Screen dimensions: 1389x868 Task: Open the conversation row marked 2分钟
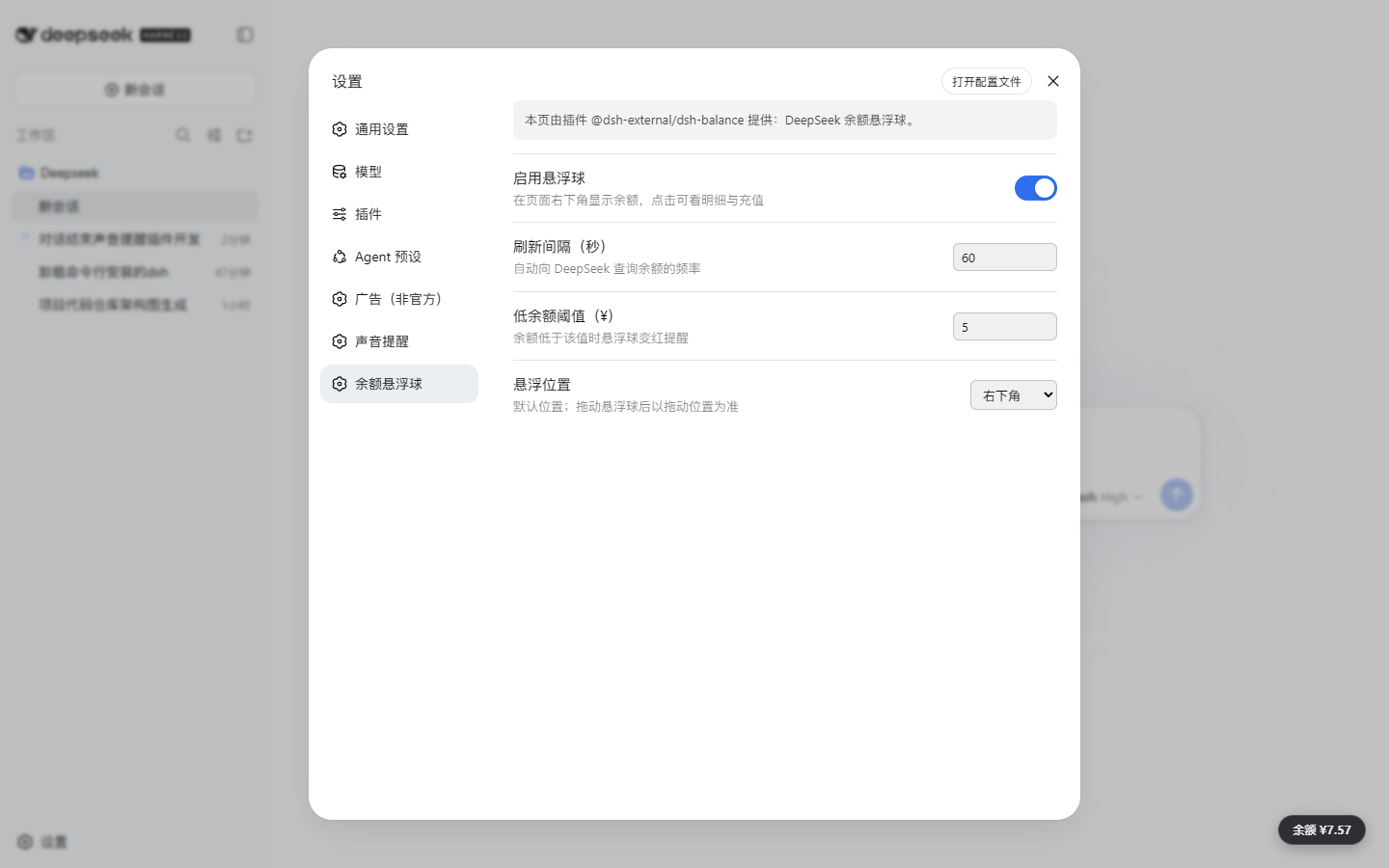click(135, 239)
